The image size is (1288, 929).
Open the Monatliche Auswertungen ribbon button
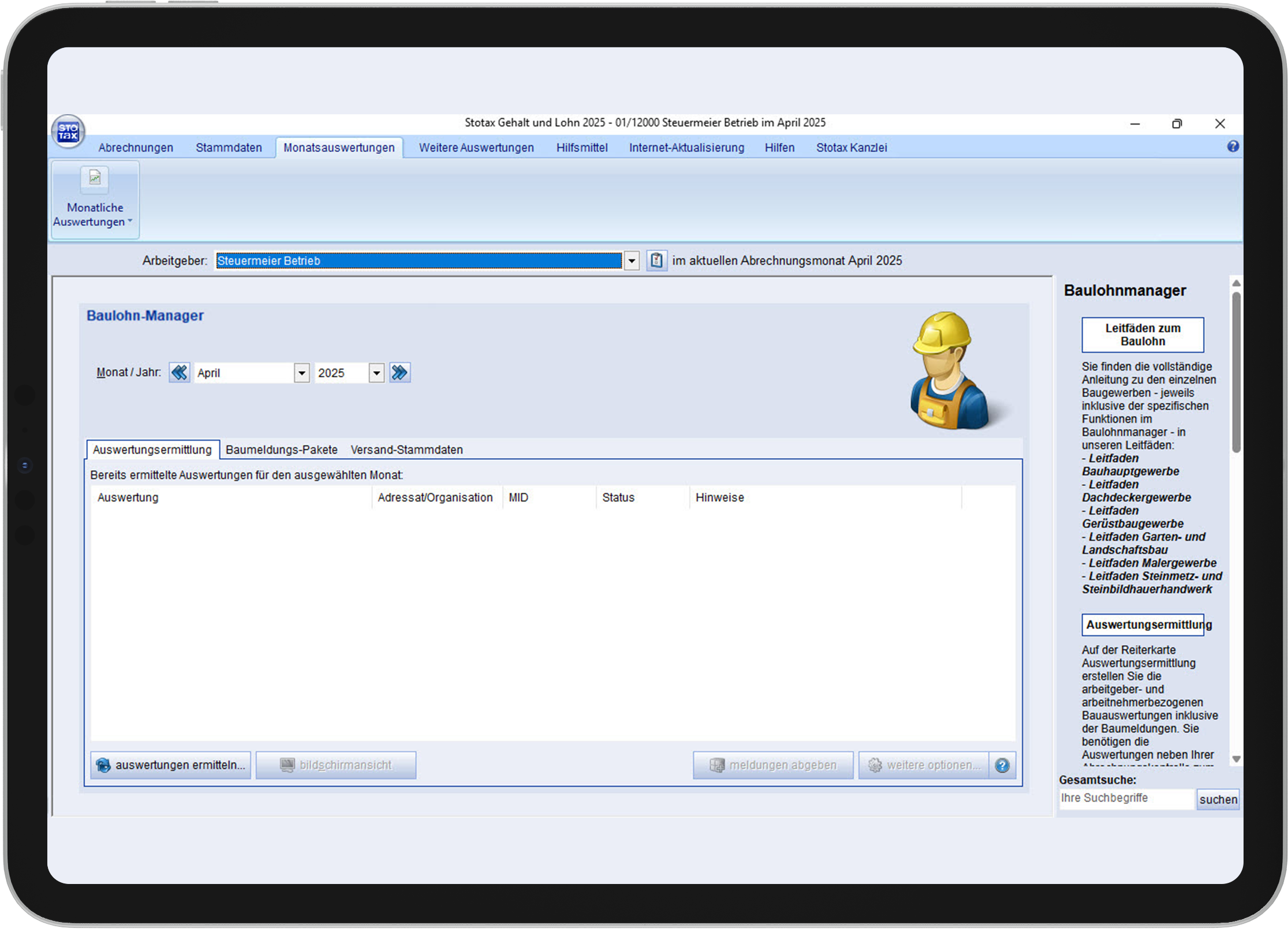coord(95,200)
